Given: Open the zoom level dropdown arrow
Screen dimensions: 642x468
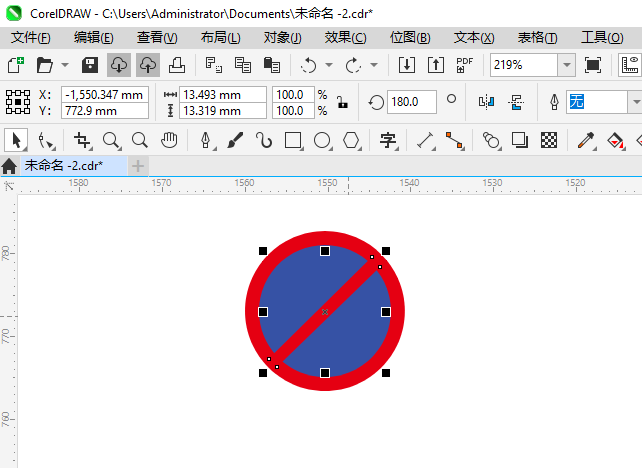Looking at the screenshot, I should (x=567, y=65).
